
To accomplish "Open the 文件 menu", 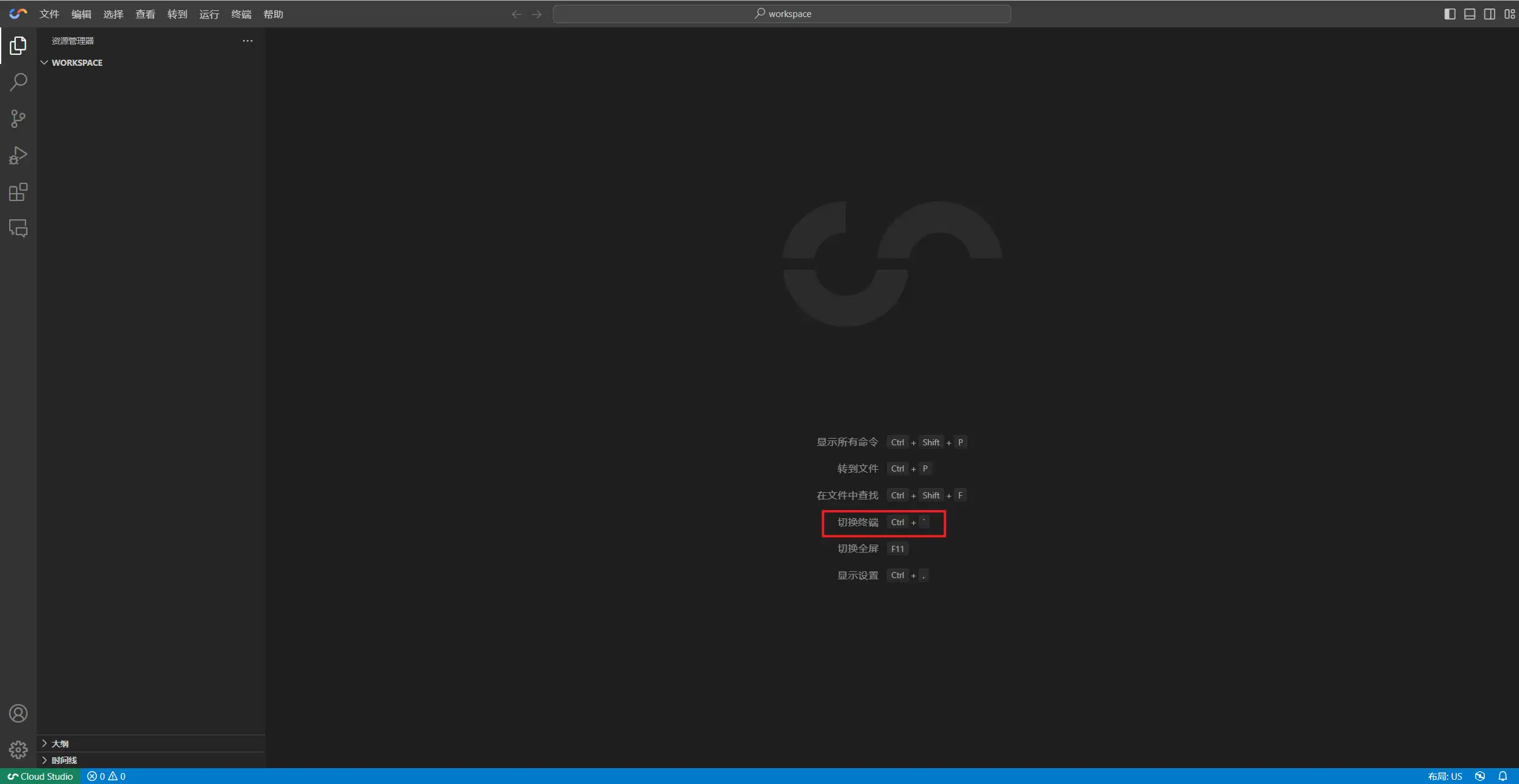I will (49, 14).
